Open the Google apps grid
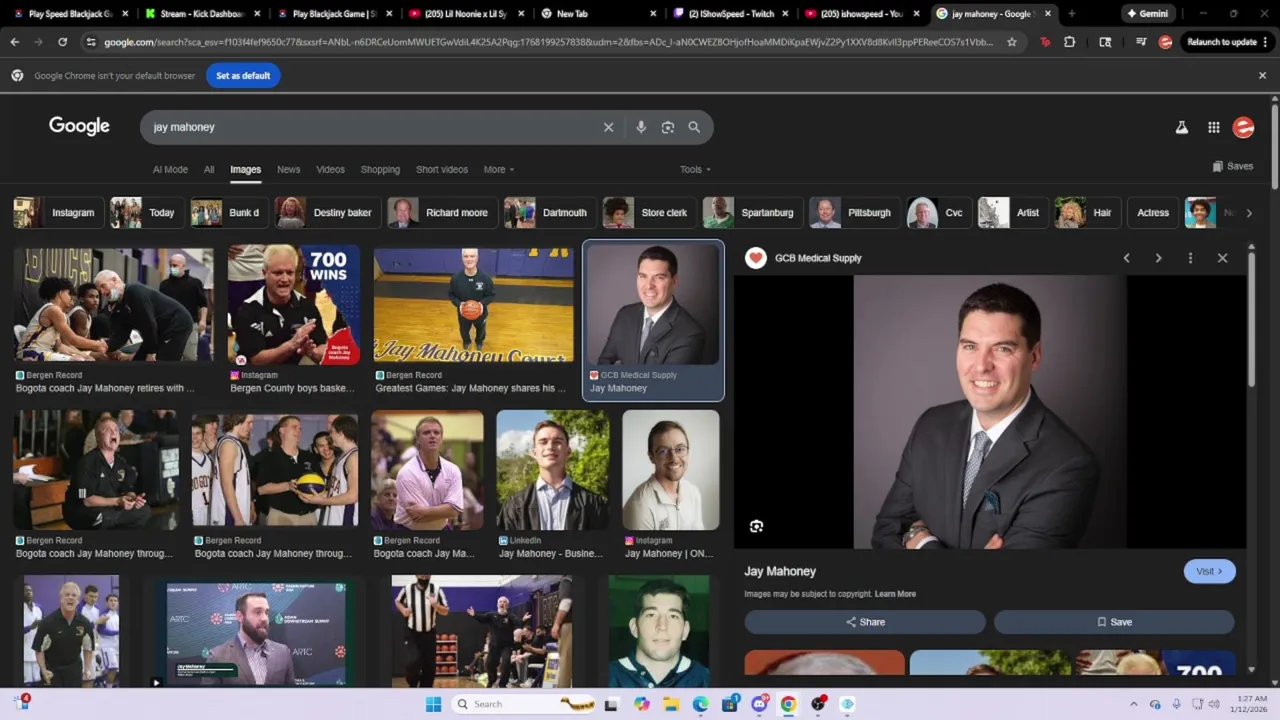The image size is (1280, 720). coord(1213,127)
